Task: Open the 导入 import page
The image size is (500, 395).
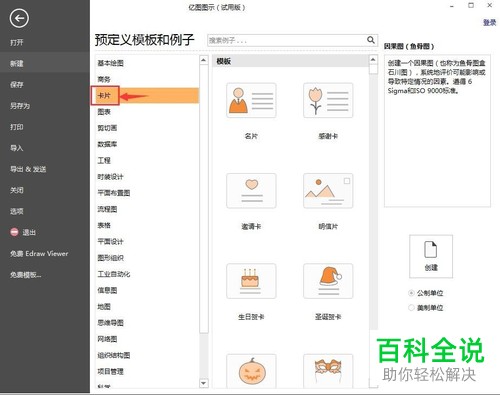Action: coord(17,148)
